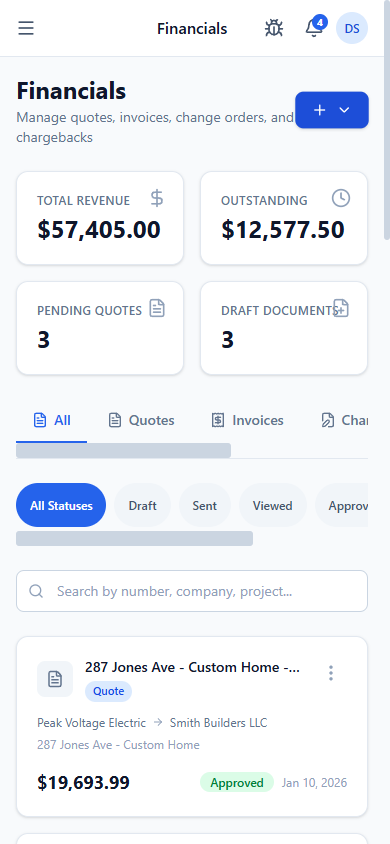Switch to the Quotes tab
The image size is (390, 844).
[x=141, y=420]
